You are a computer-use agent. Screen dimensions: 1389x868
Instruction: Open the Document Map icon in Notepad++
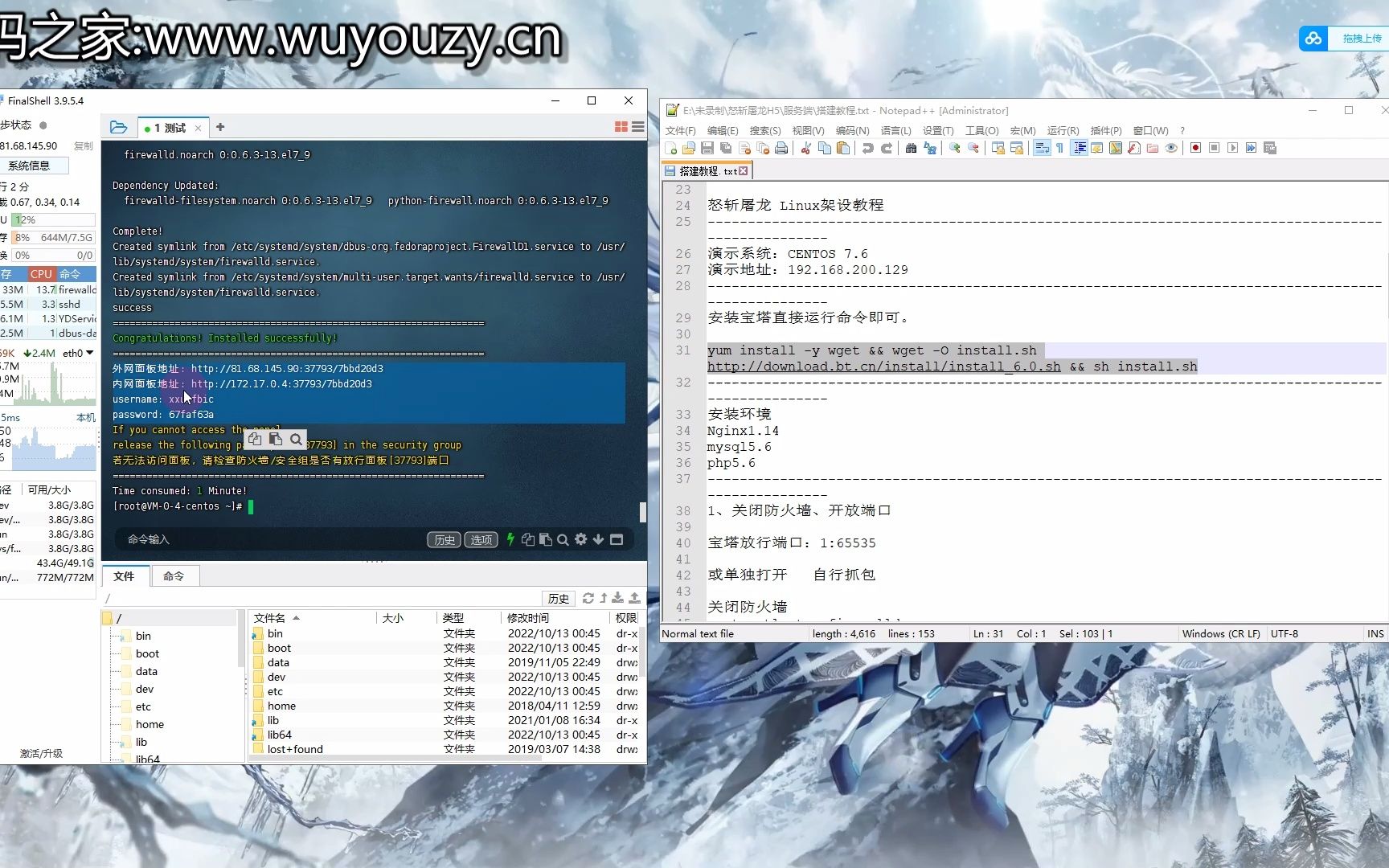click(x=1115, y=148)
